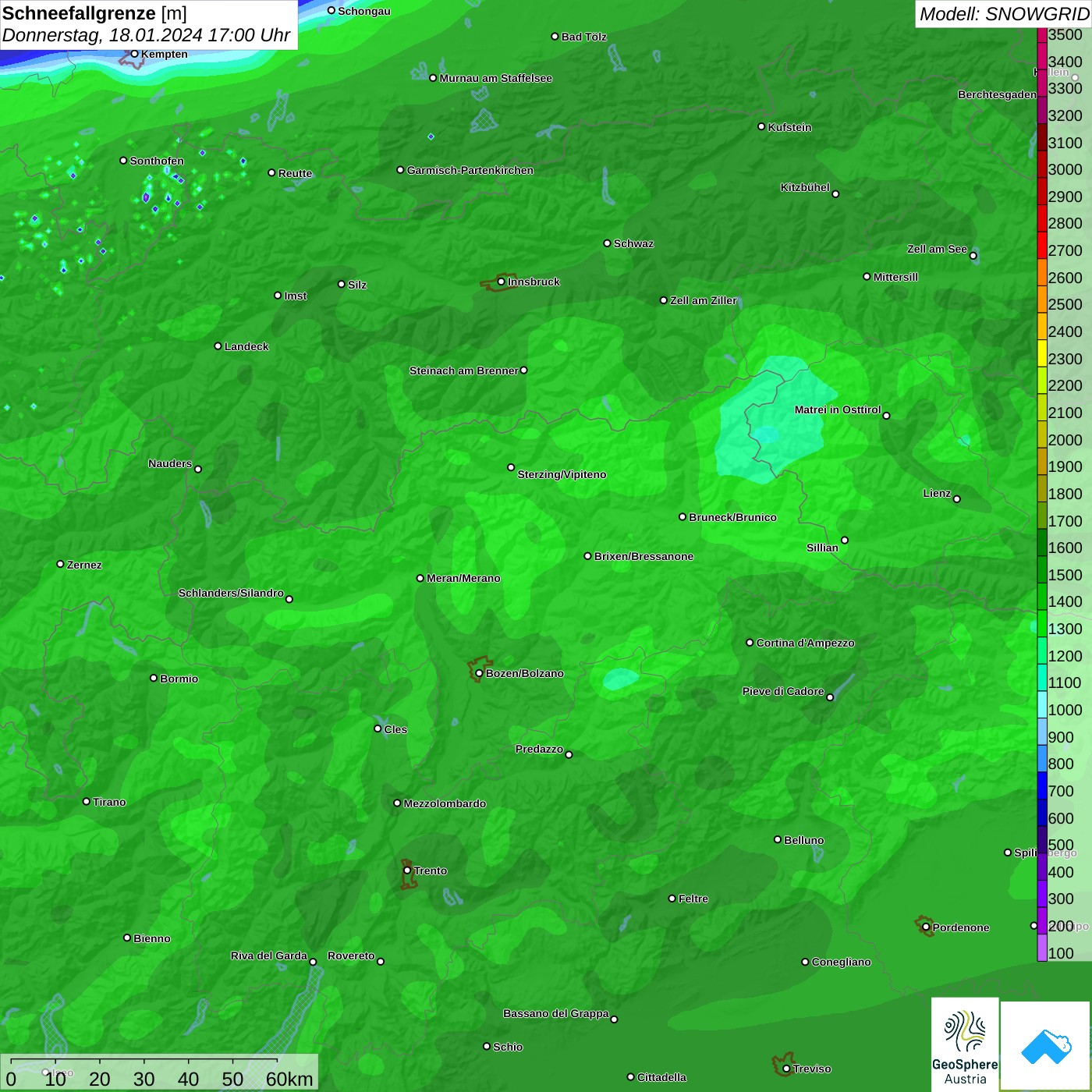Click the Bad Tölz marker dot
The image size is (1092, 1092).
pos(555,37)
